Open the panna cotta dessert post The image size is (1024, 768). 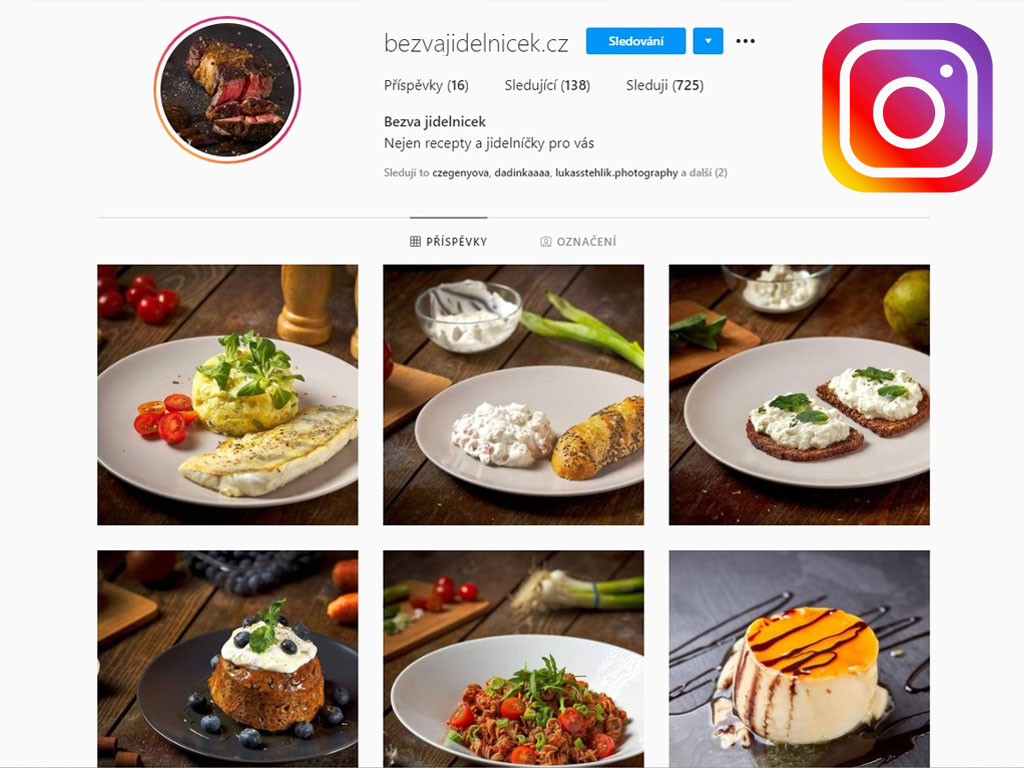(x=799, y=659)
